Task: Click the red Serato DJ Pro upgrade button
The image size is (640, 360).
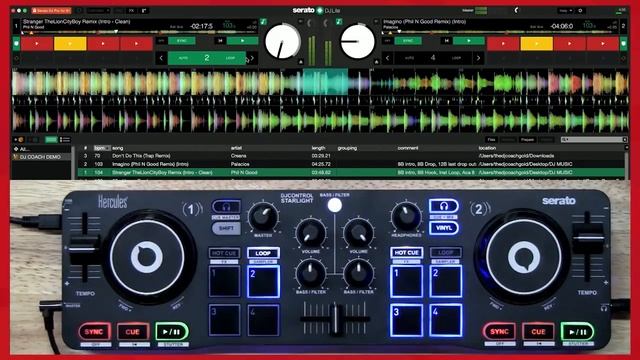Action: 52,11
